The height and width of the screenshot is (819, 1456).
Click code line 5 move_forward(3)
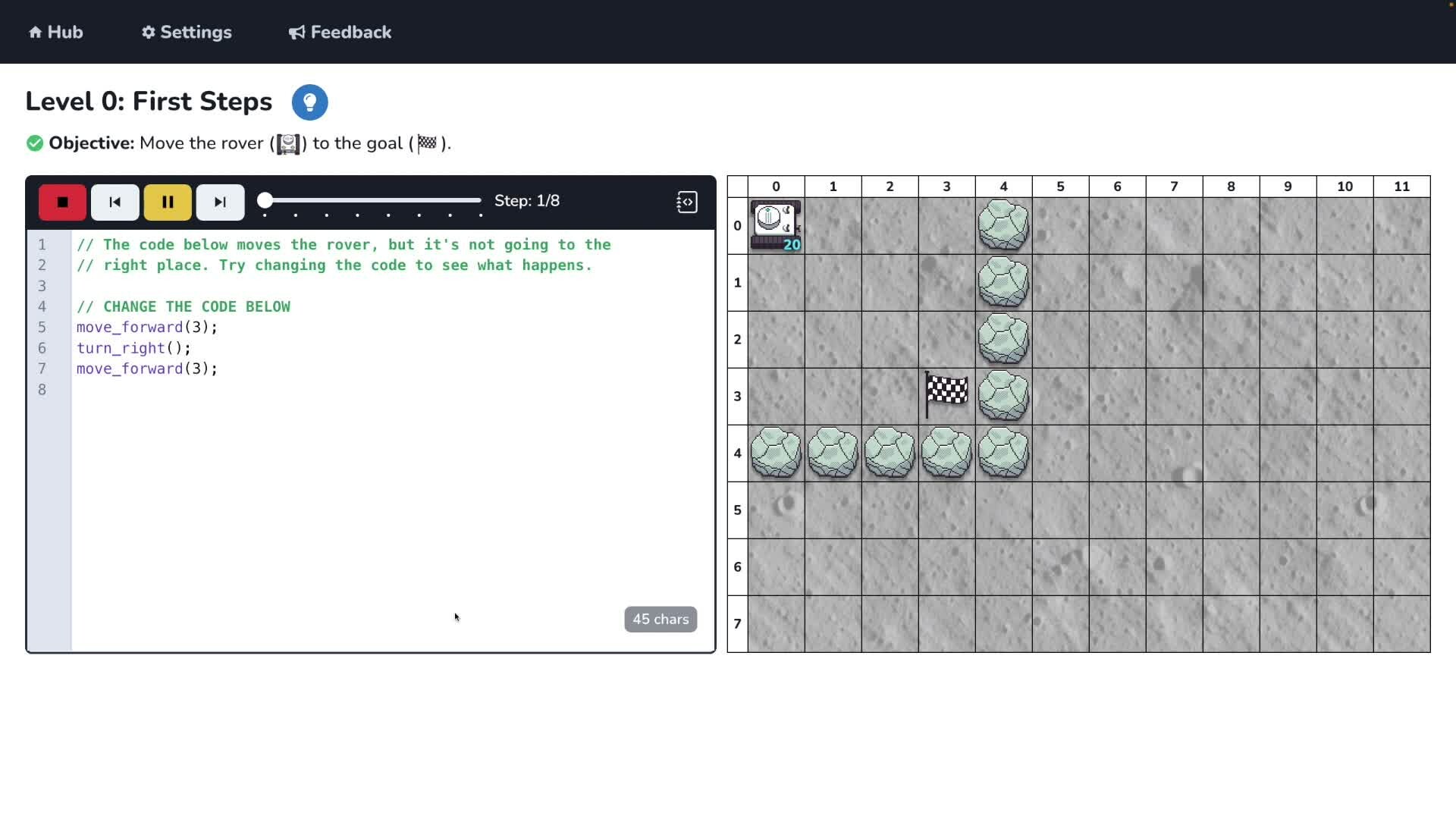coord(146,327)
